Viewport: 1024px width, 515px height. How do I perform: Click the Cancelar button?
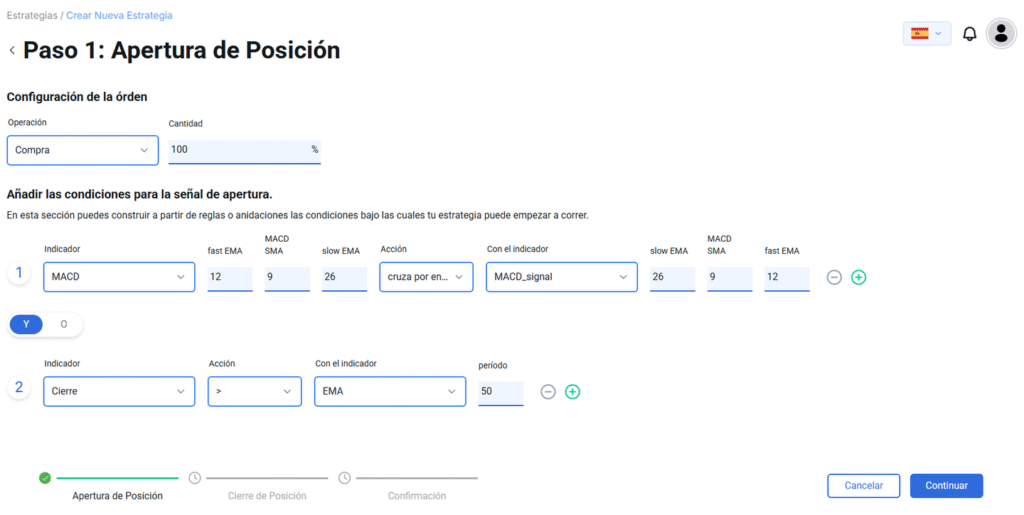[x=863, y=486]
